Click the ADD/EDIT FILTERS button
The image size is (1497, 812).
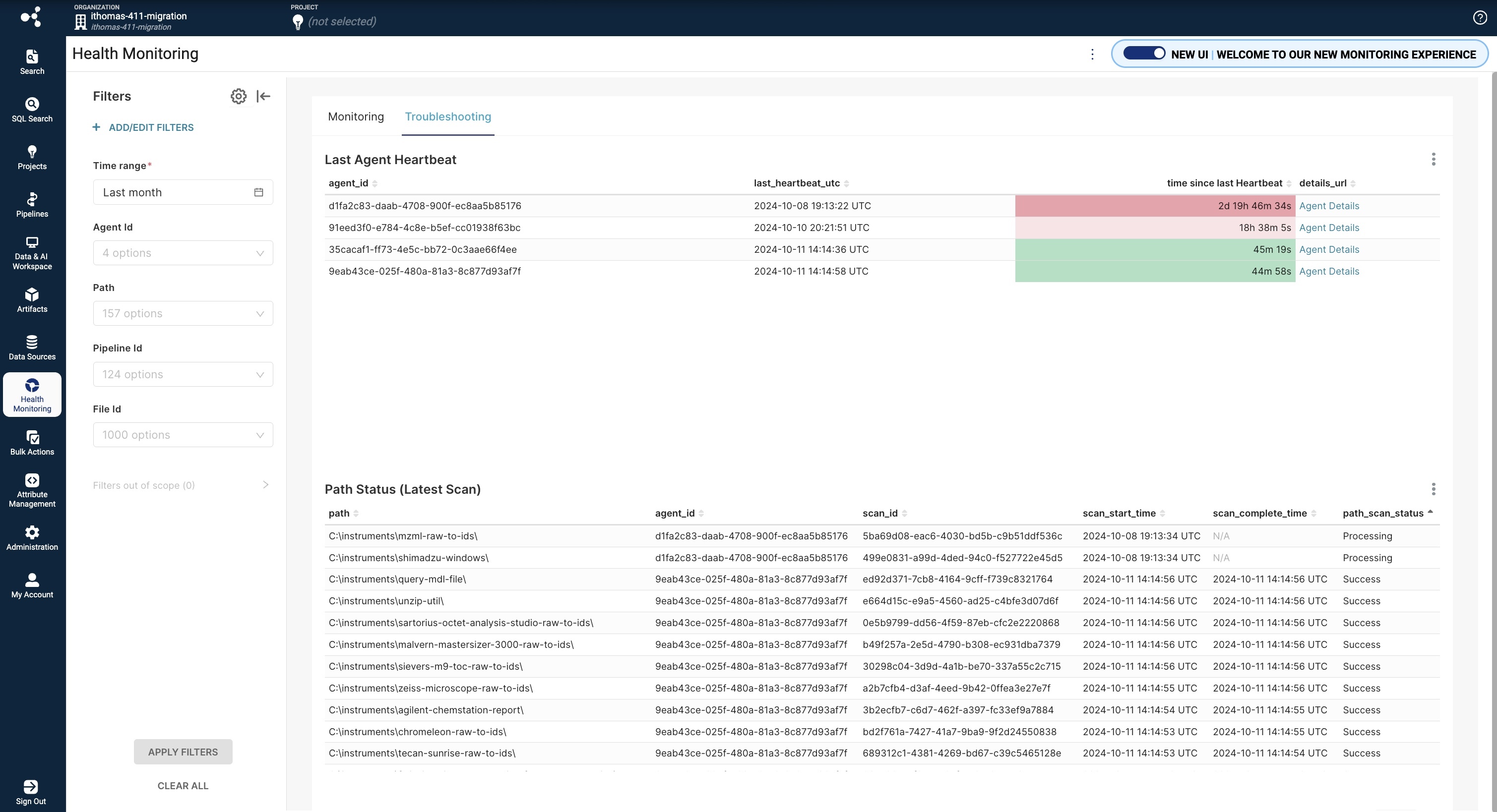(143, 128)
